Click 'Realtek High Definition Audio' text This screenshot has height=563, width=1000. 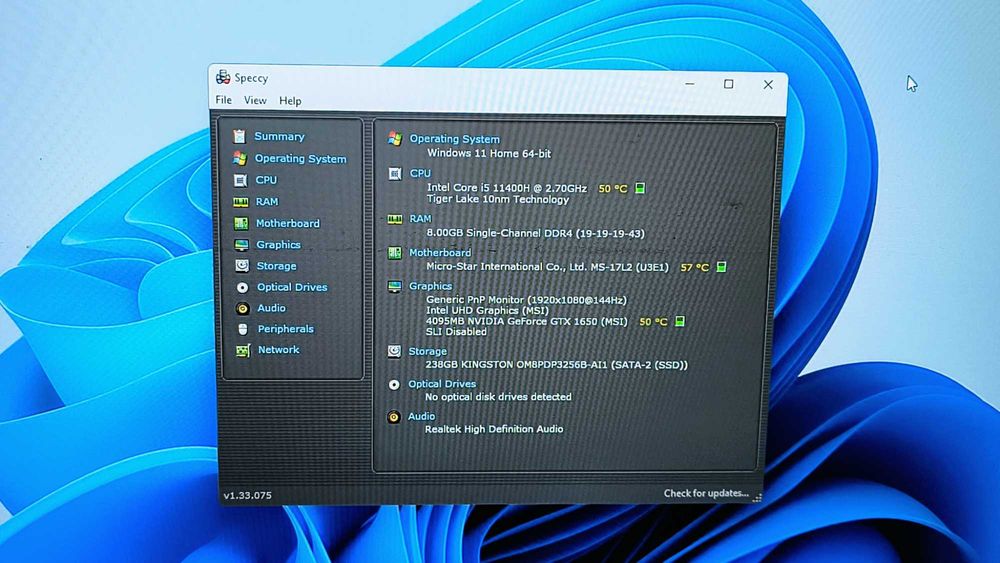point(494,429)
